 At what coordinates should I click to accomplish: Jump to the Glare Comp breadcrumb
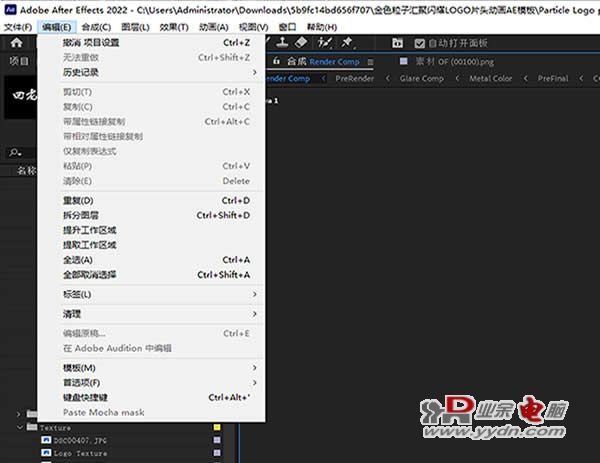click(x=421, y=78)
